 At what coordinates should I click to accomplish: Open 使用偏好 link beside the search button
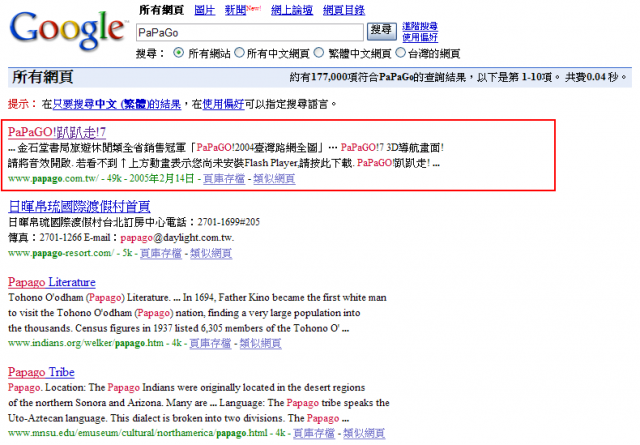(x=420, y=37)
